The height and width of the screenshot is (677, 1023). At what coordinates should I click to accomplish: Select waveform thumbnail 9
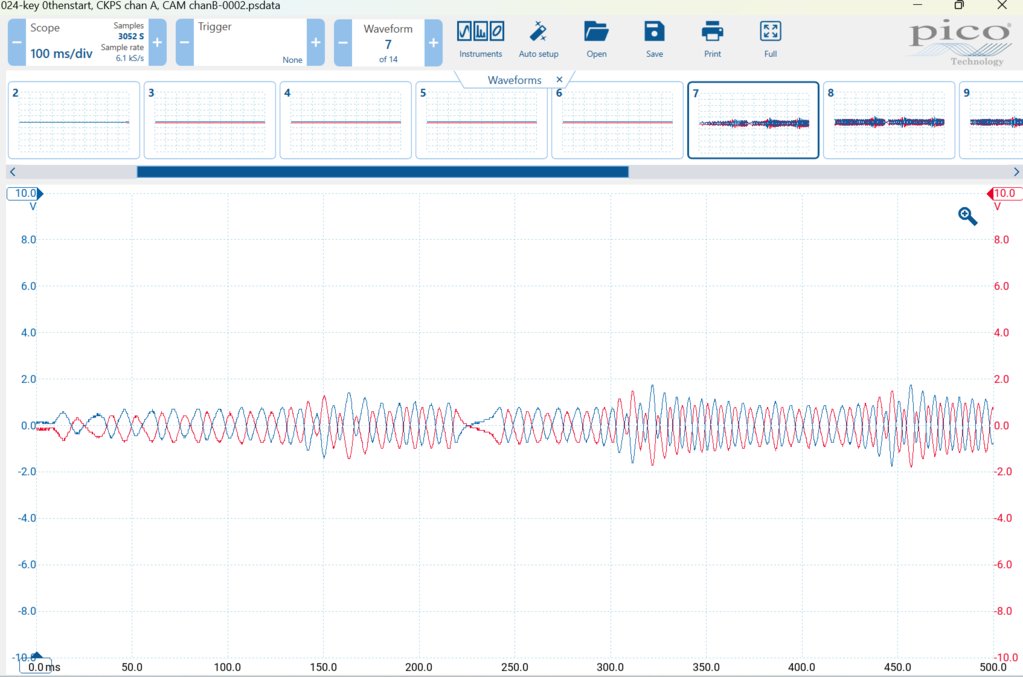point(991,120)
